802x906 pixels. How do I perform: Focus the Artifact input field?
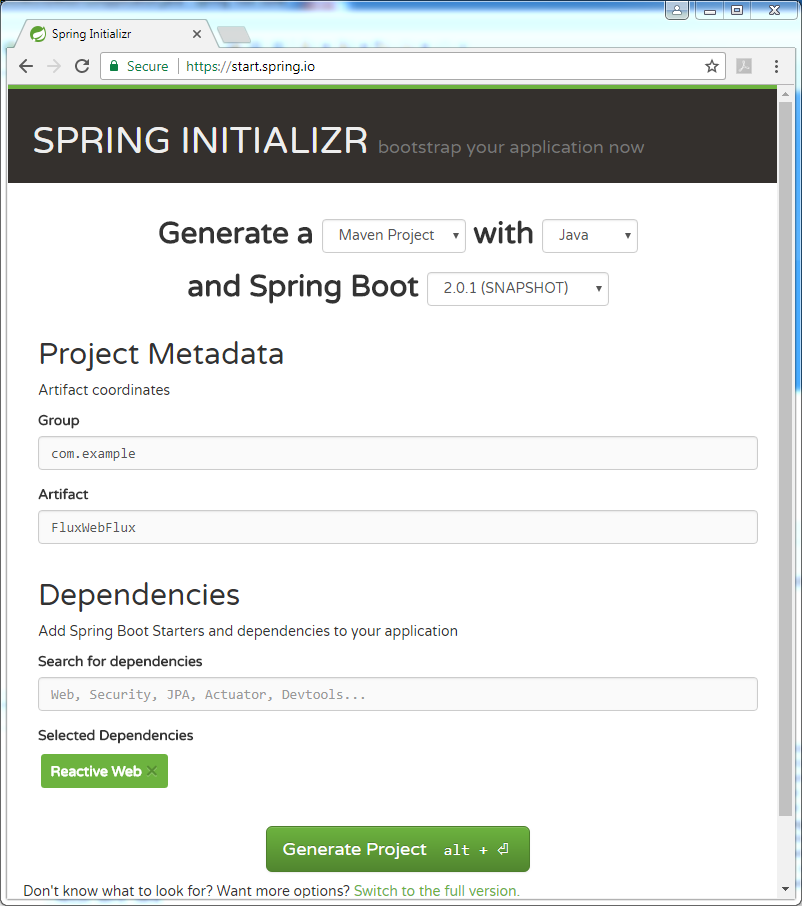point(398,527)
